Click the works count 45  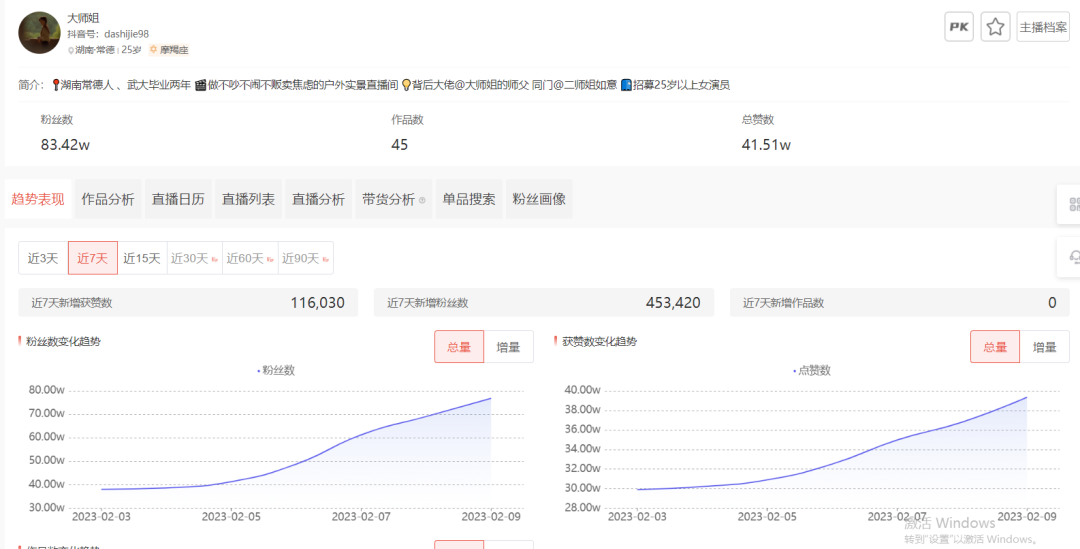399,145
